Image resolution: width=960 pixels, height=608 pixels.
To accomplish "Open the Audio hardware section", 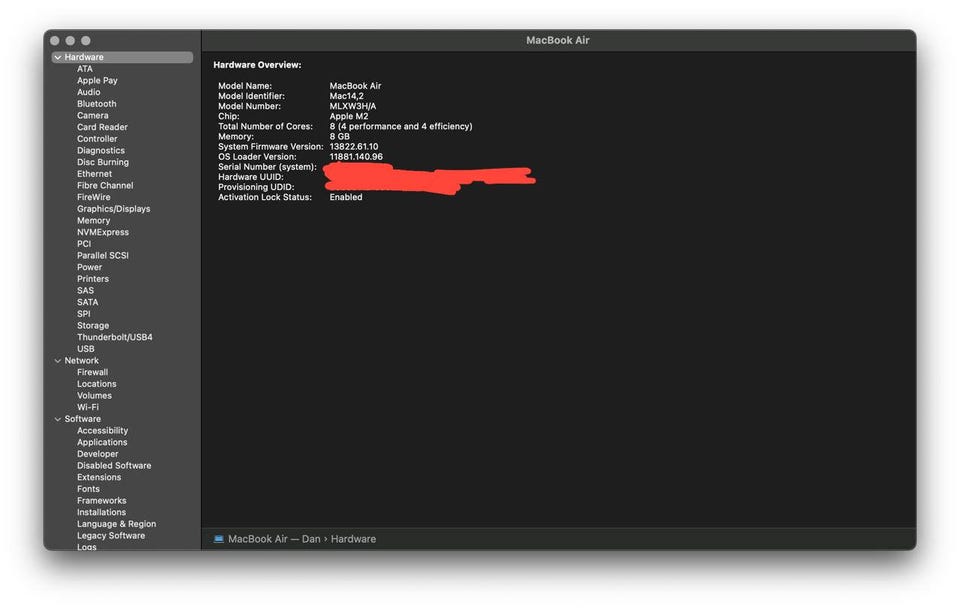I will coord(88,92).
